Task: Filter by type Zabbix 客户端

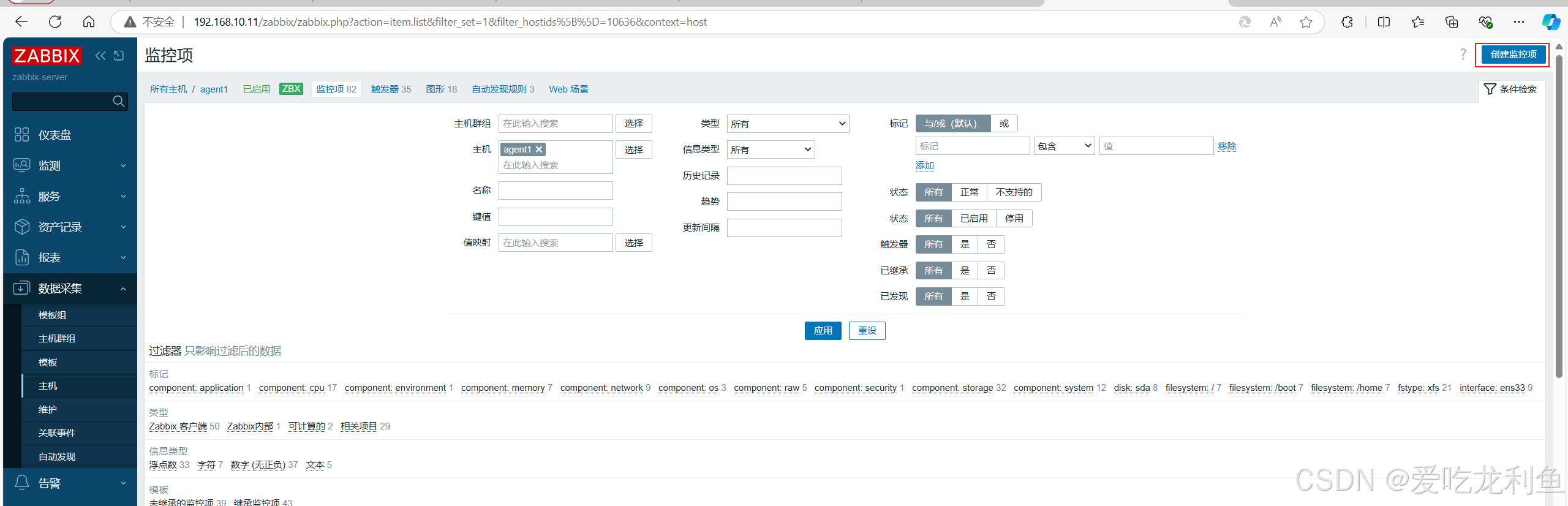Action: (x=178, y=426)
